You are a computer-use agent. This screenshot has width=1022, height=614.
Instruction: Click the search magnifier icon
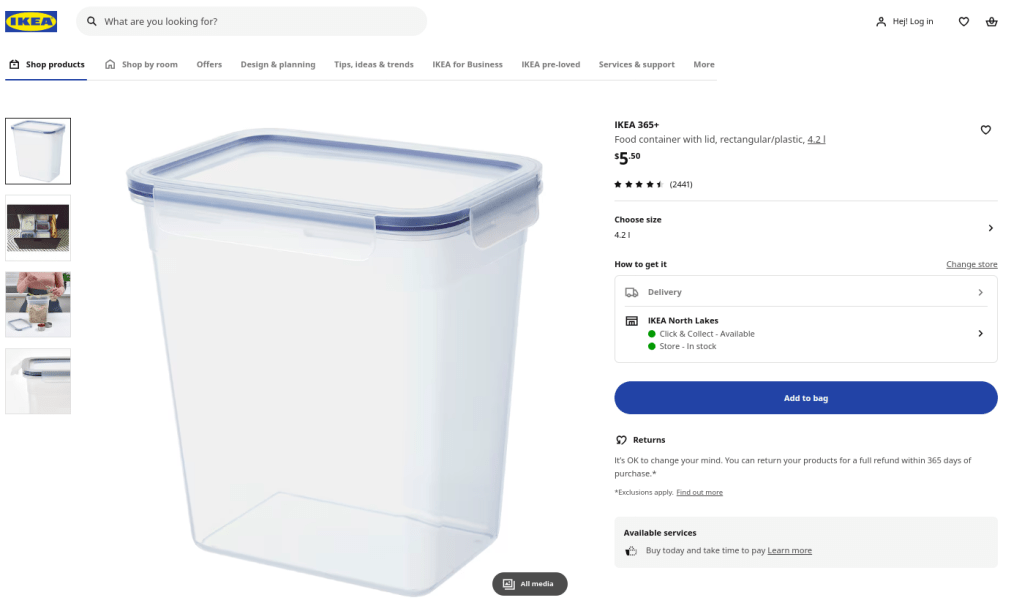click(x=92, y=21)
